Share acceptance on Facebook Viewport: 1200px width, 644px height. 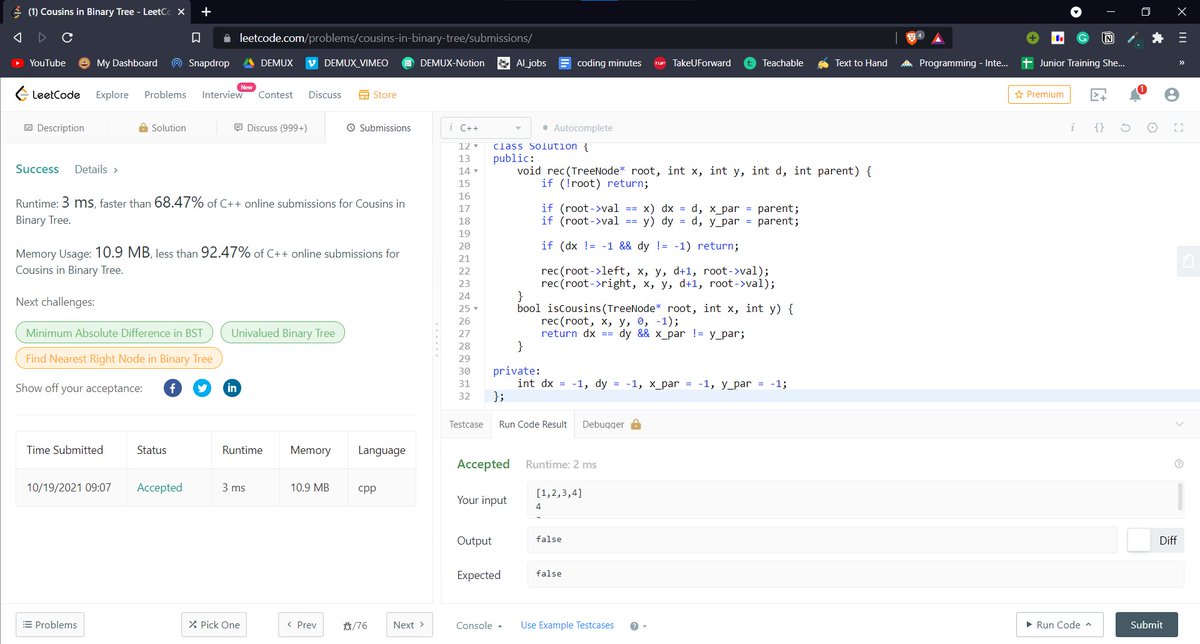[x=172, y=388]
